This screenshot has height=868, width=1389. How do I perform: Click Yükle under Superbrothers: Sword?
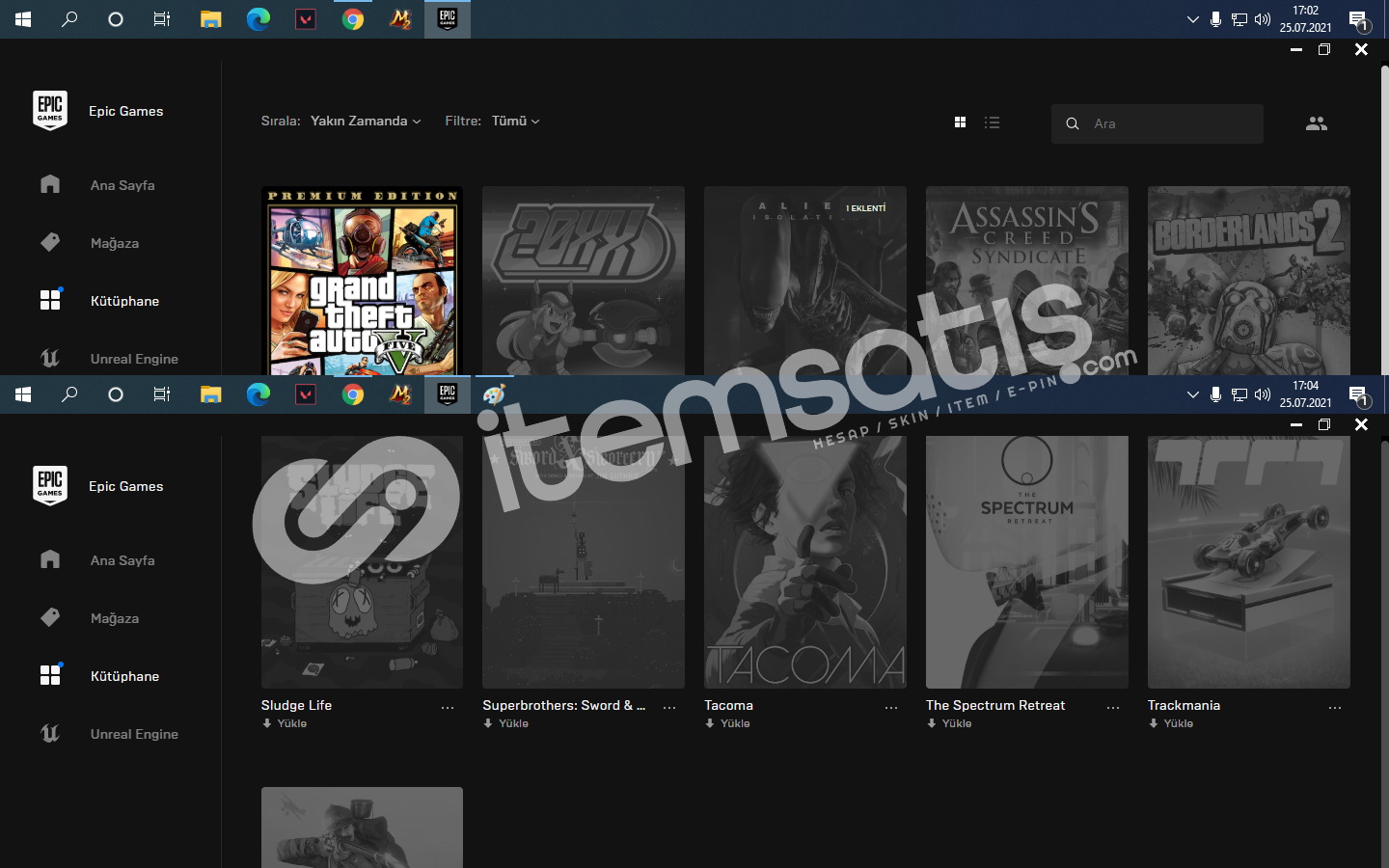[506, 723]
